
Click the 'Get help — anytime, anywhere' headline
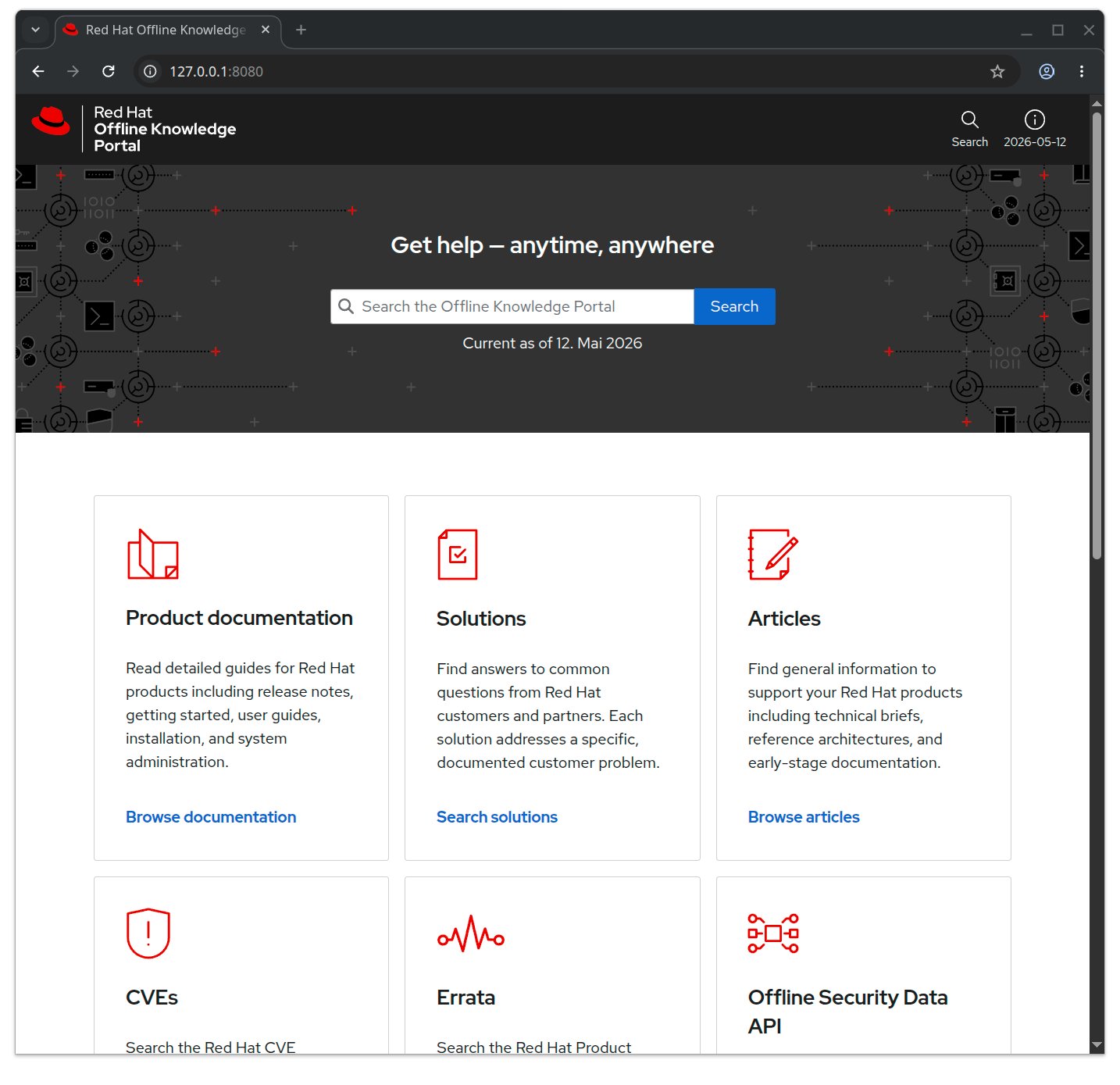point(552,245)
